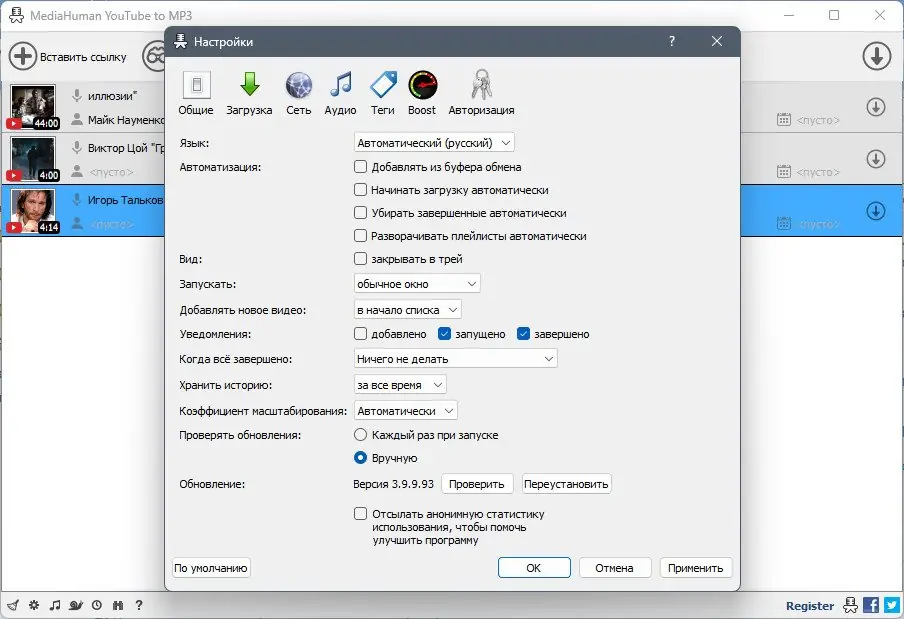Open settings via the gear icon at bottom
The width and height of the screenshot is (904, 619).
(x=34, y=605)
